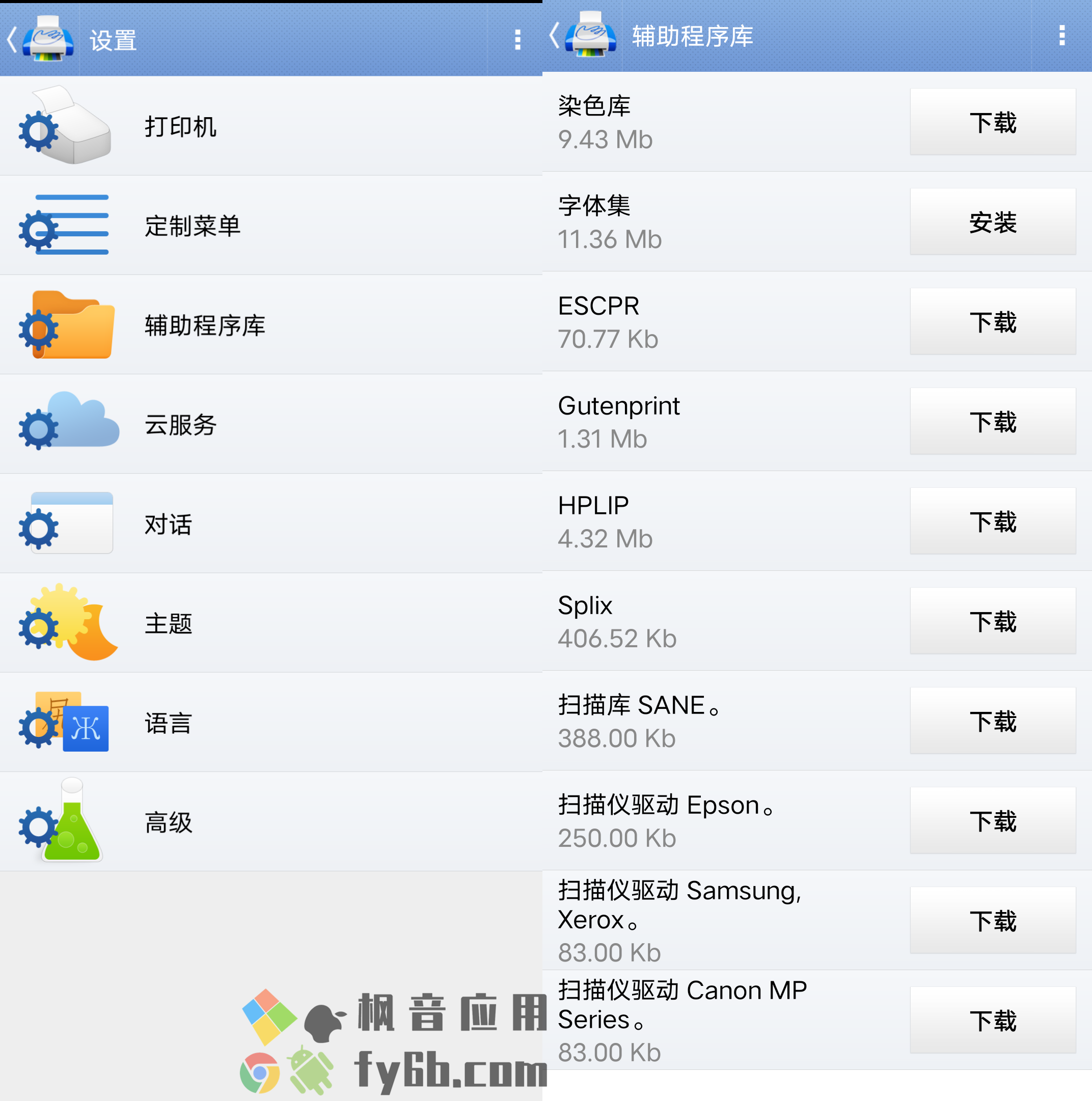Click the 1.31 Mb size text
The width and height of the screenshot is (1092, 1101).
[603, 439]
